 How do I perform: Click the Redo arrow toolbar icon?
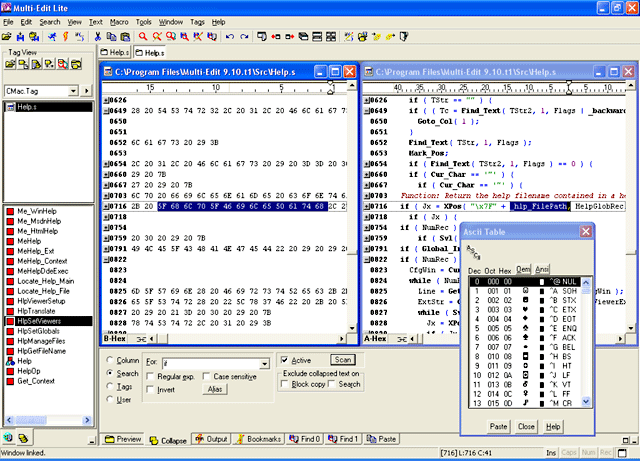pos(244,37)
